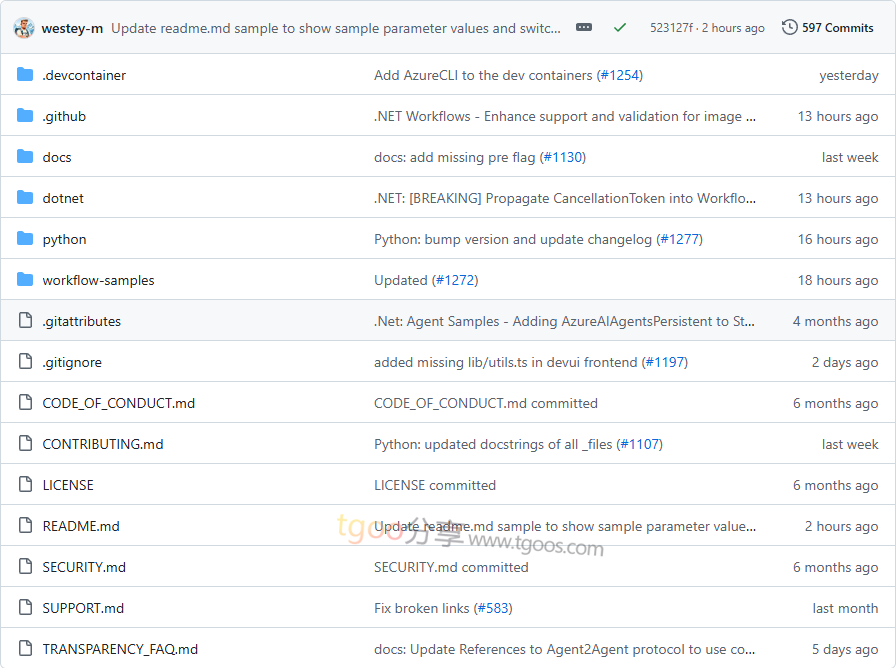Click the westey-m author avatar
The width and height of the screenshot is (896, 669).
[x=24, y=28]
